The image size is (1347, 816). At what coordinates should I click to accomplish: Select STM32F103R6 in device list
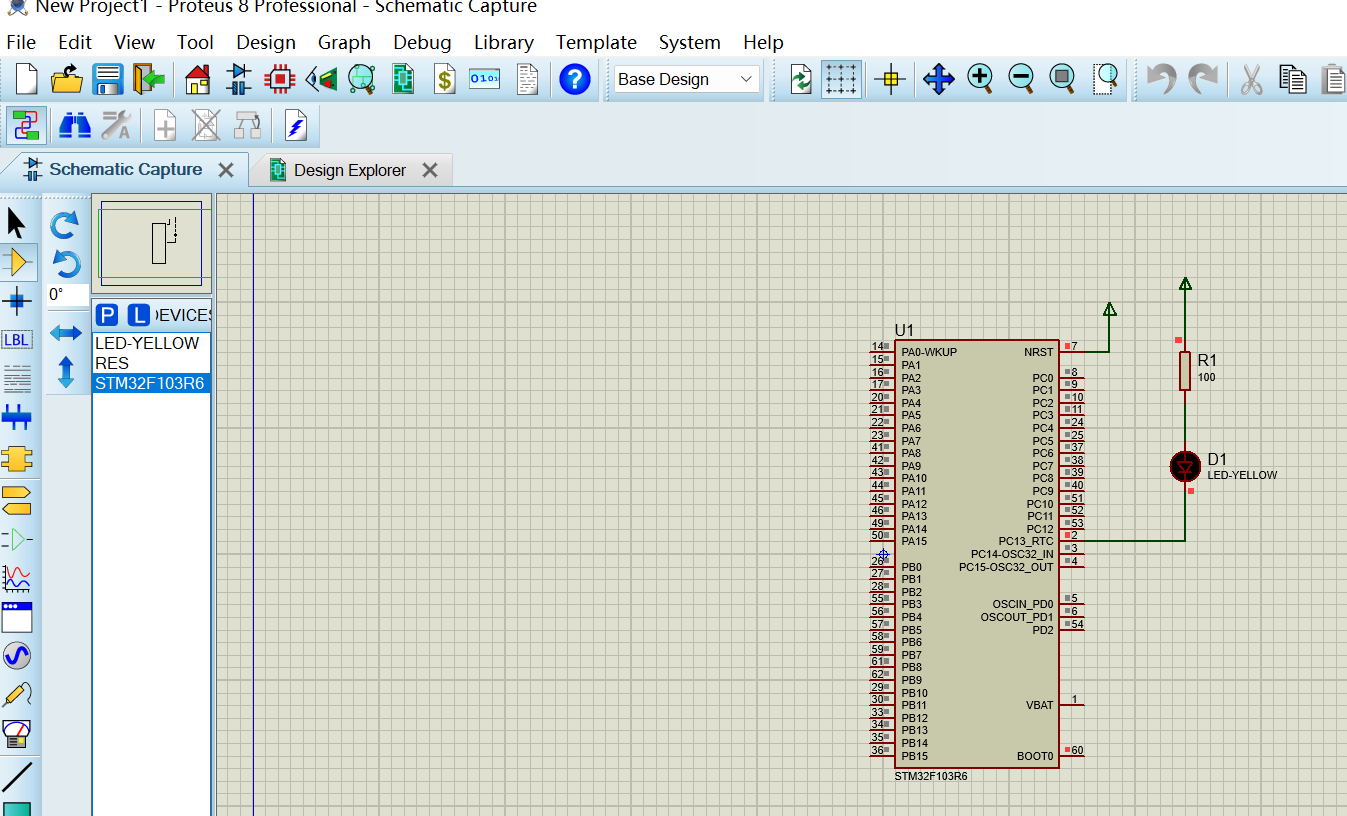click(151, 383)
